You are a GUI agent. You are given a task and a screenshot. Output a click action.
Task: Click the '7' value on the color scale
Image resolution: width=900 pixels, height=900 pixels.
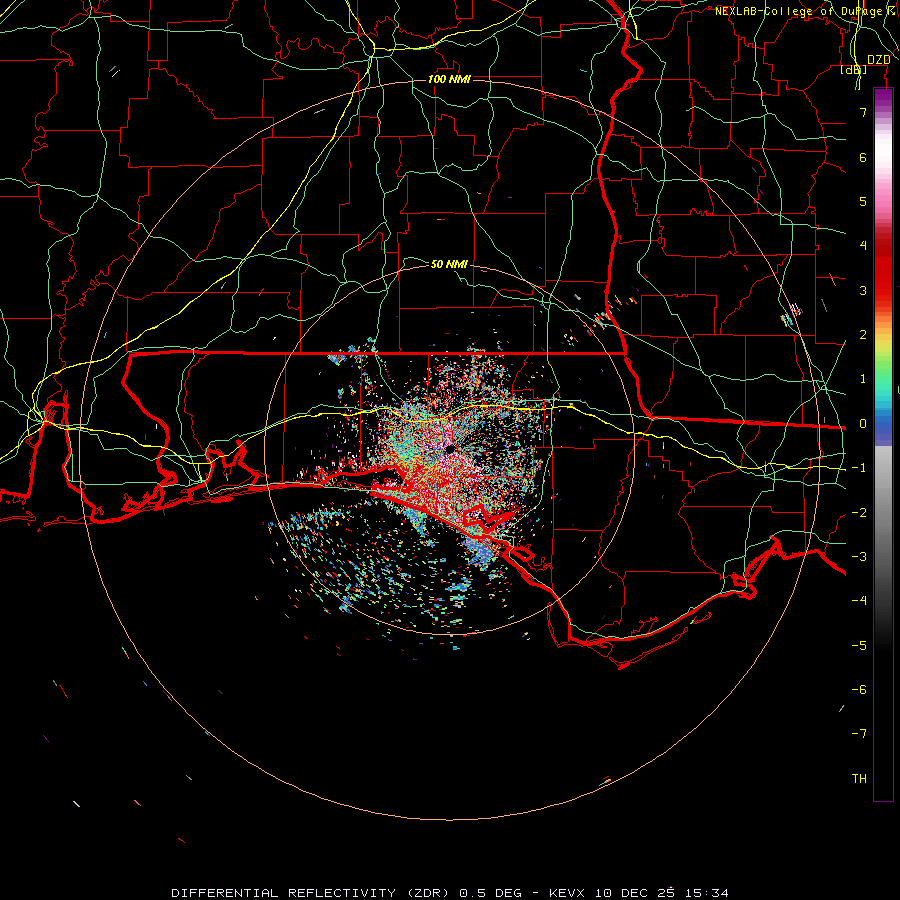click(x=863, y=112)
